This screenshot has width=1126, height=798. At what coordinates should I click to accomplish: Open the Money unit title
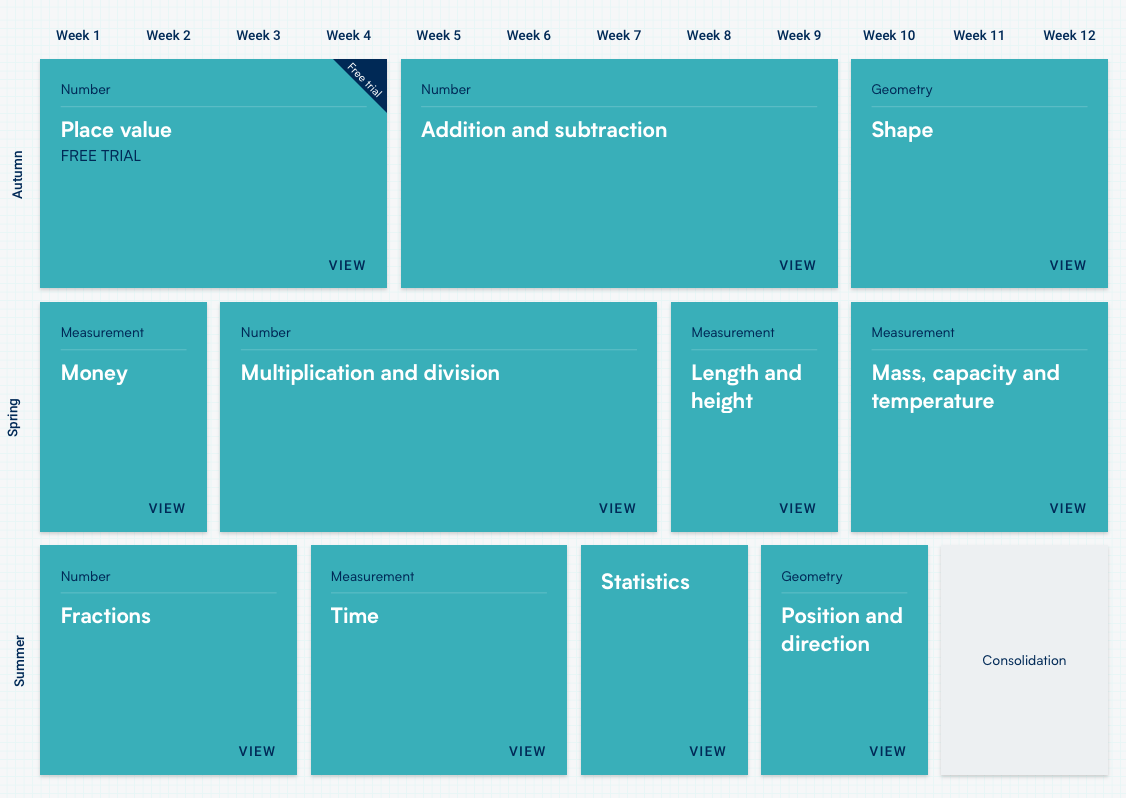pyautogui.click(x=94, y=373)
